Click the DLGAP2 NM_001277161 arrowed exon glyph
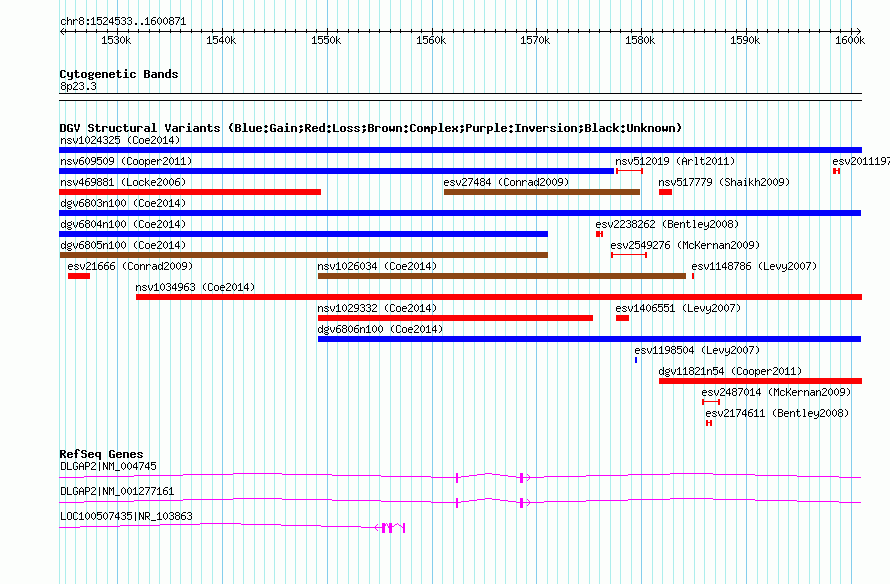890x584 pixels. 524,503
